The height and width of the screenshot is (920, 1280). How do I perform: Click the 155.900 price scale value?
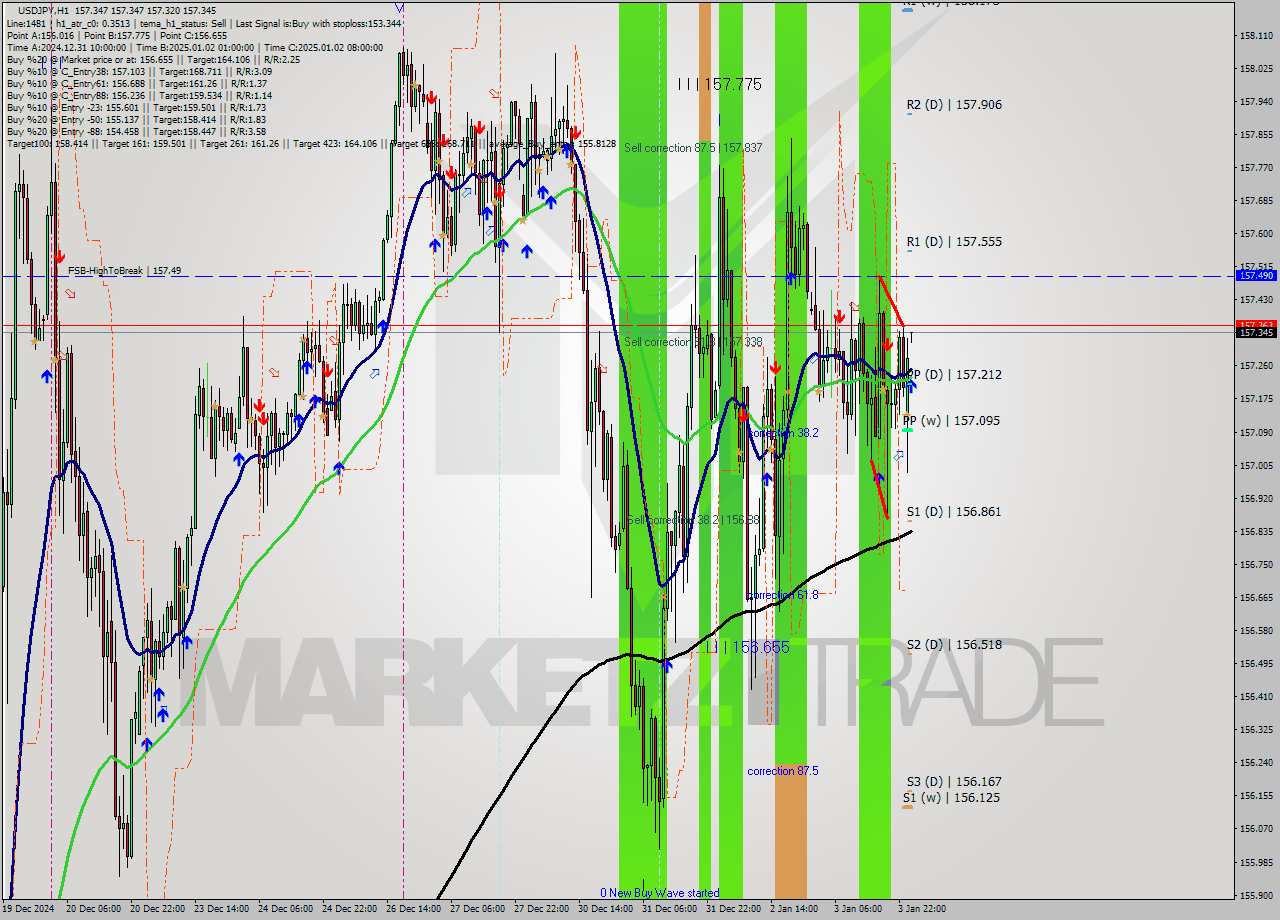(x=1255, y=895)
